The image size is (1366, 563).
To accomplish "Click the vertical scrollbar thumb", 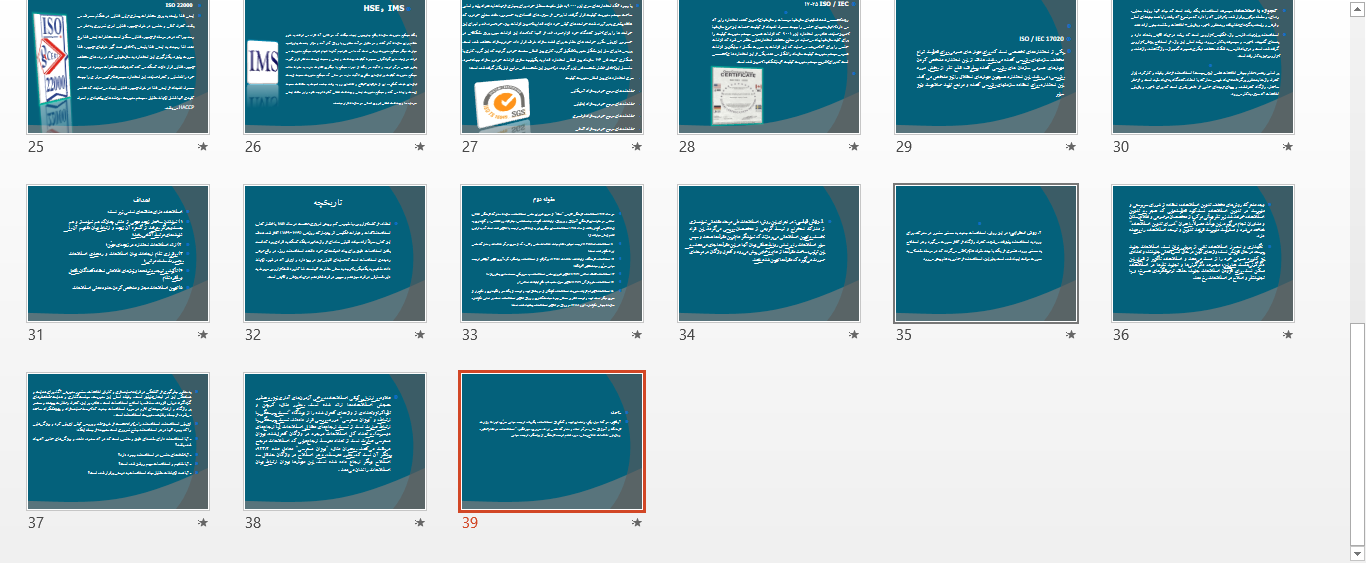I will [x=1357, y=434].
